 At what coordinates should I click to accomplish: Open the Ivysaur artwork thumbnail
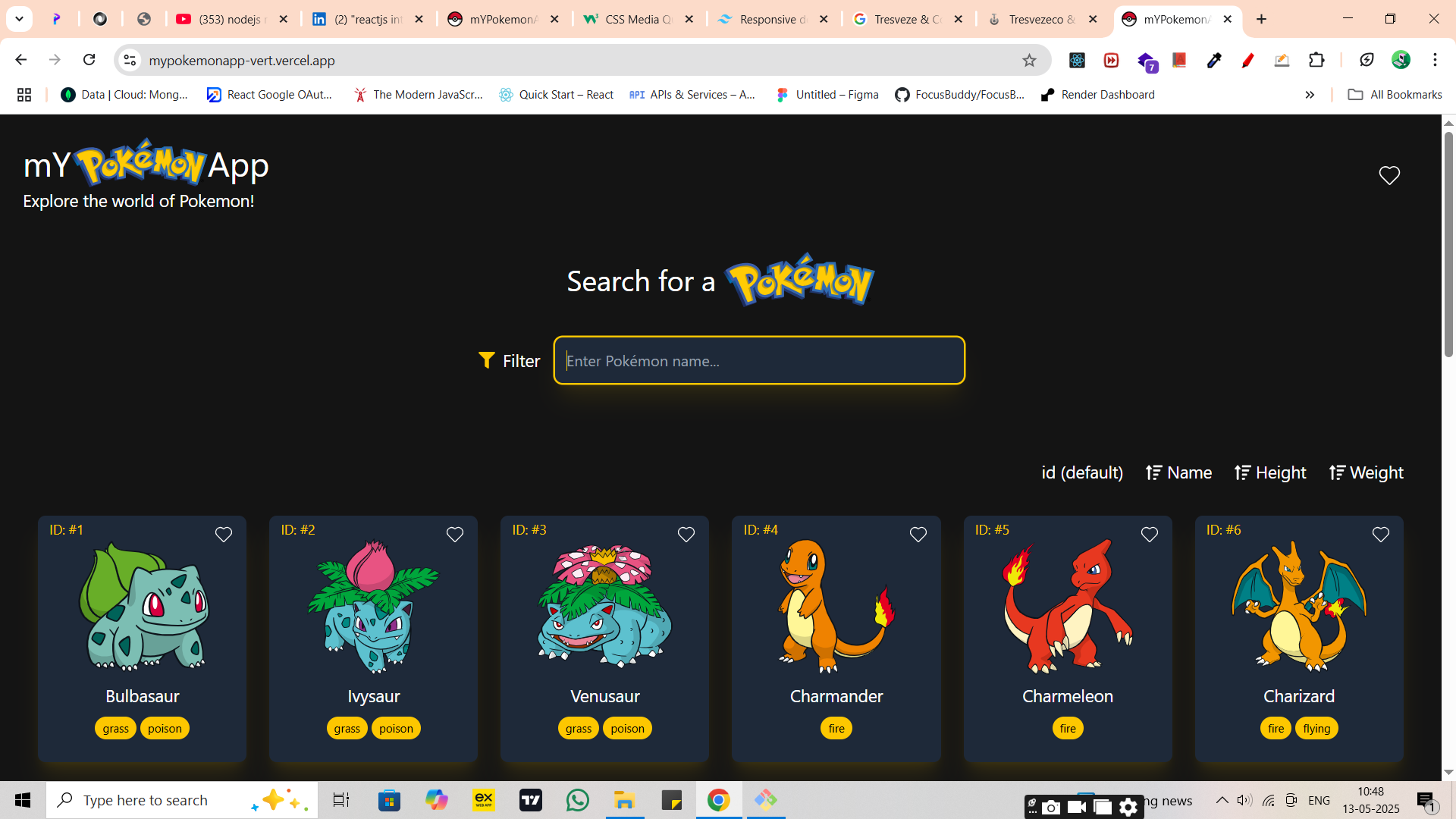(x=373, y=606)
